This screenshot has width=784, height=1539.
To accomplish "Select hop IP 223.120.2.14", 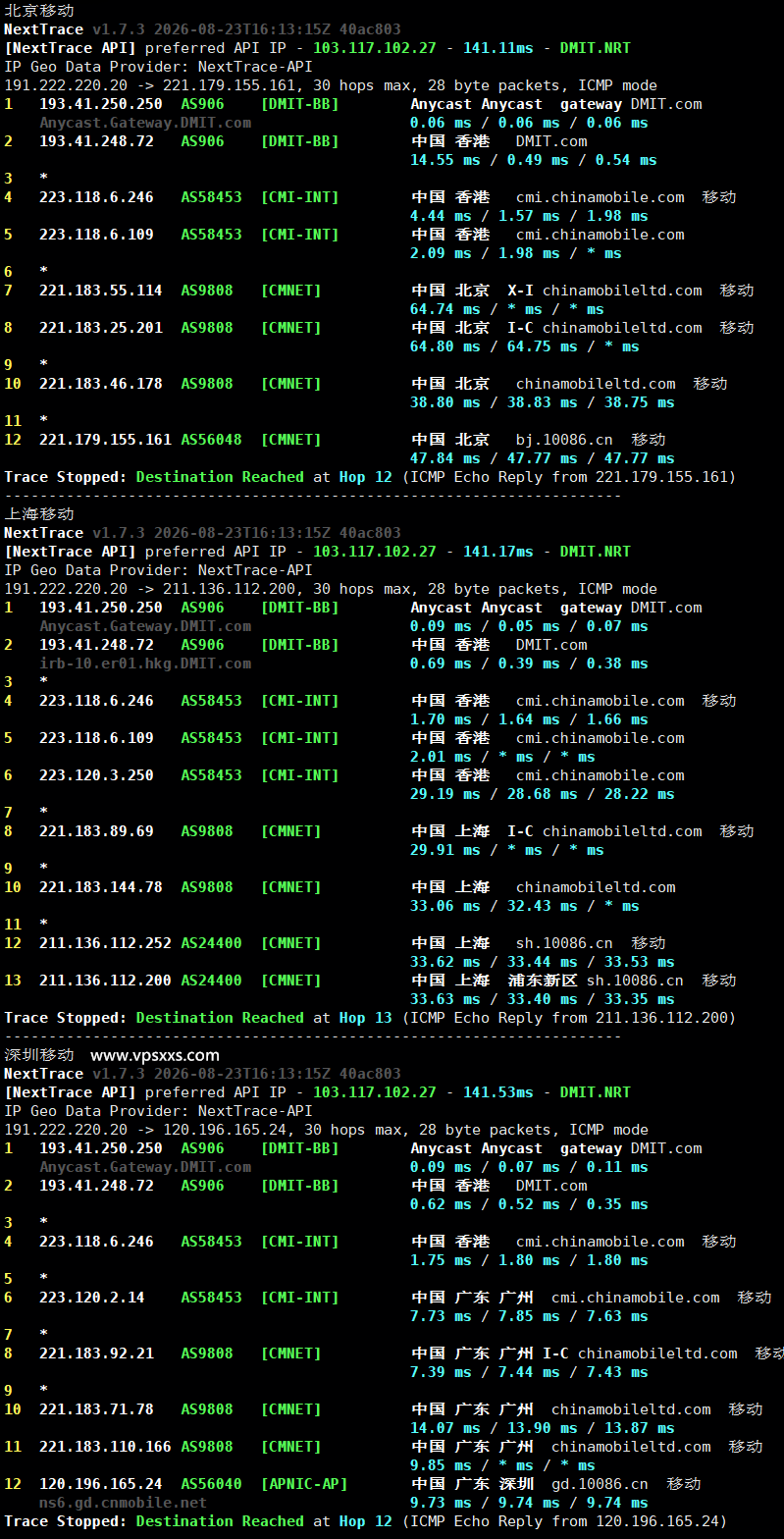I will point(92,1298).
